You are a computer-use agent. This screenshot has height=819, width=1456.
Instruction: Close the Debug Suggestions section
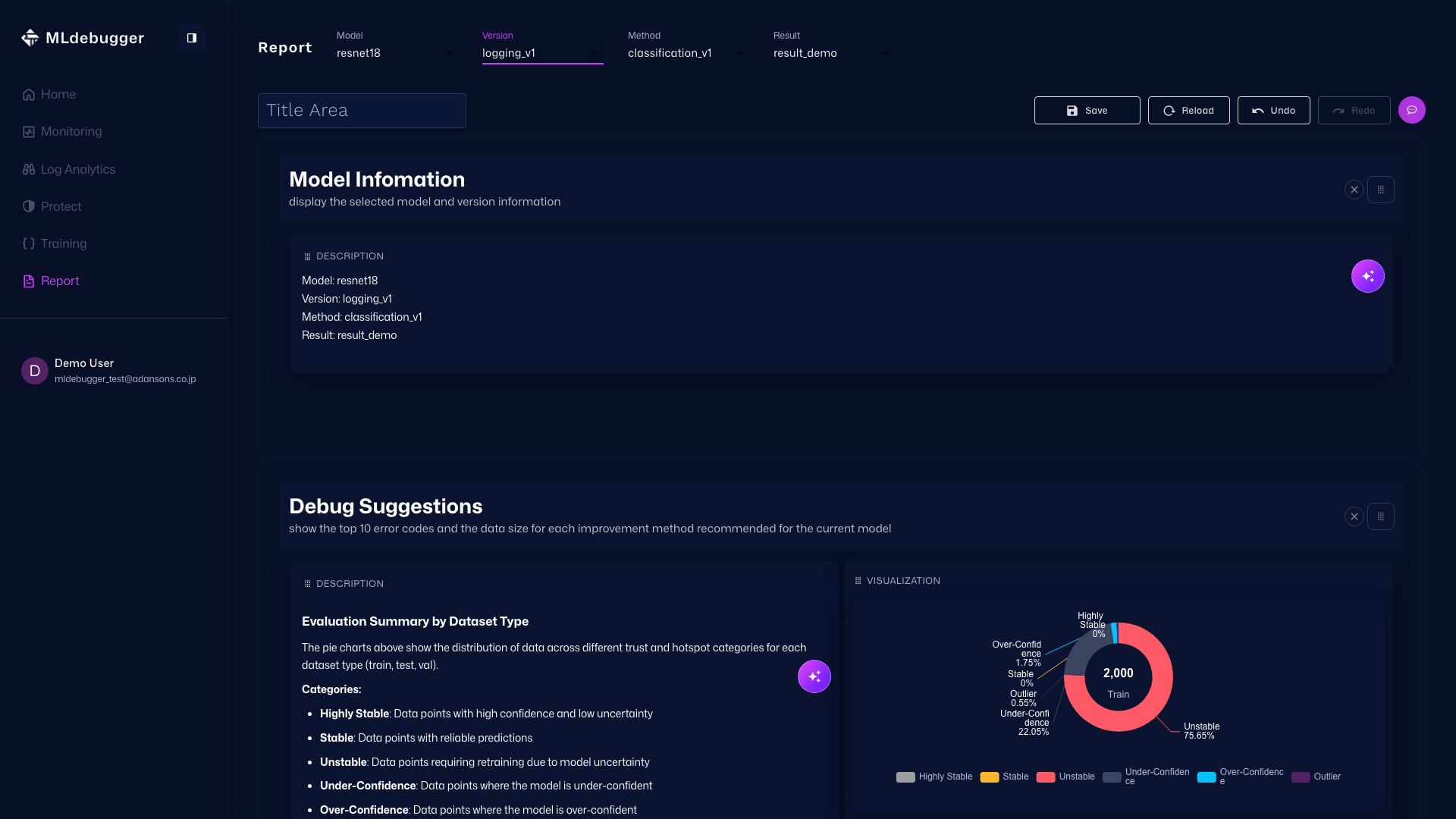(1354, 517)
